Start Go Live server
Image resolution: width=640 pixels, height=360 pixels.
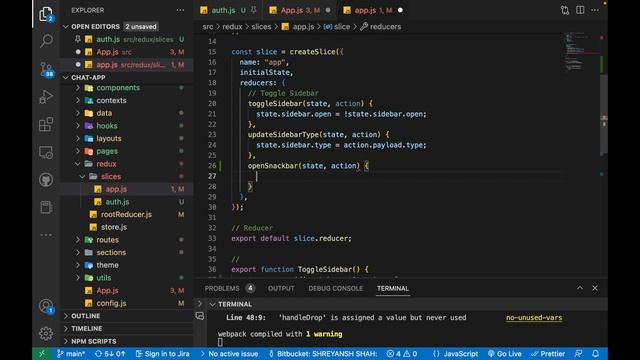click(x=504, y=353)
